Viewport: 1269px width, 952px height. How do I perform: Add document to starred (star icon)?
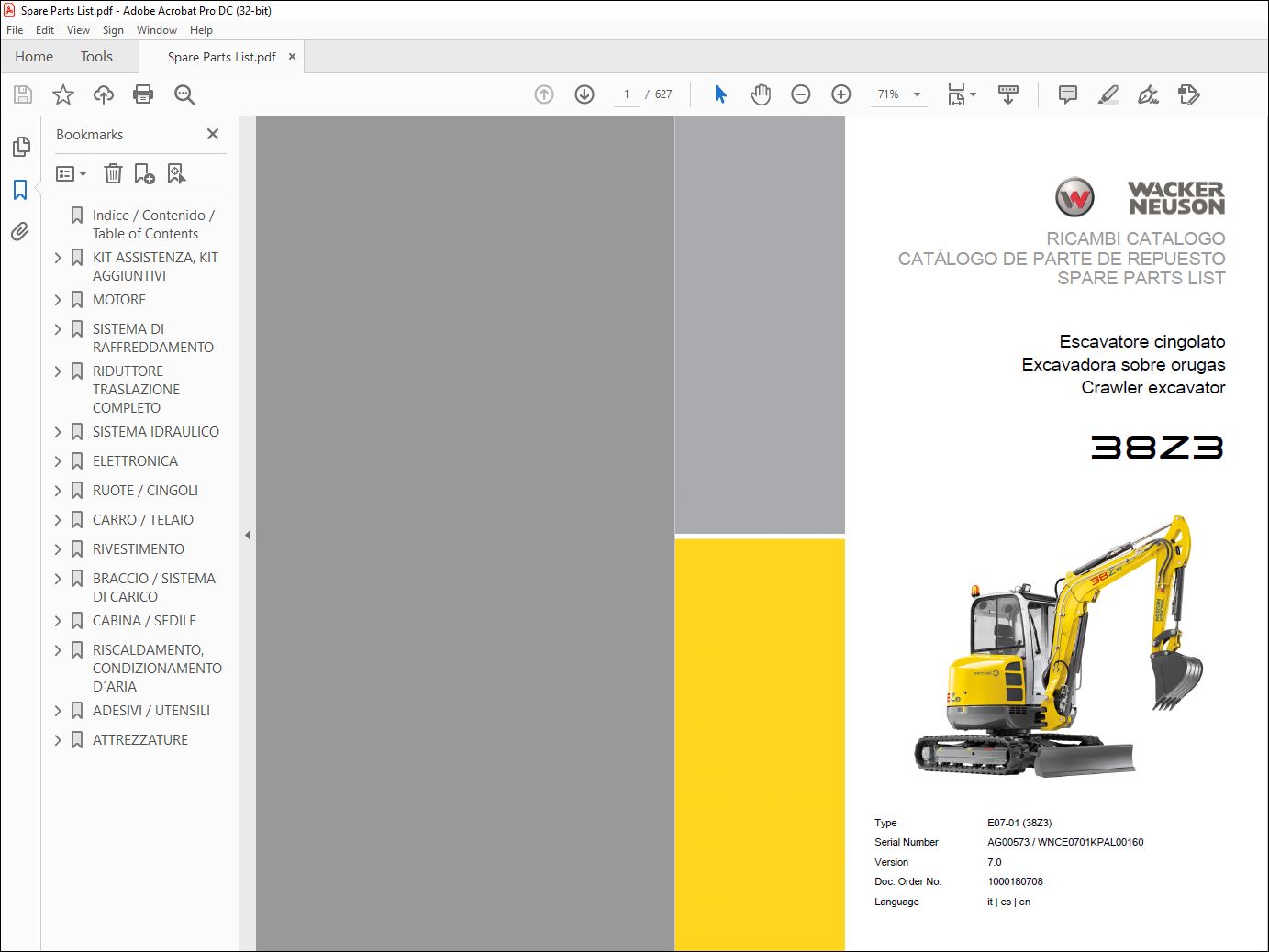(x=63, y=94)
